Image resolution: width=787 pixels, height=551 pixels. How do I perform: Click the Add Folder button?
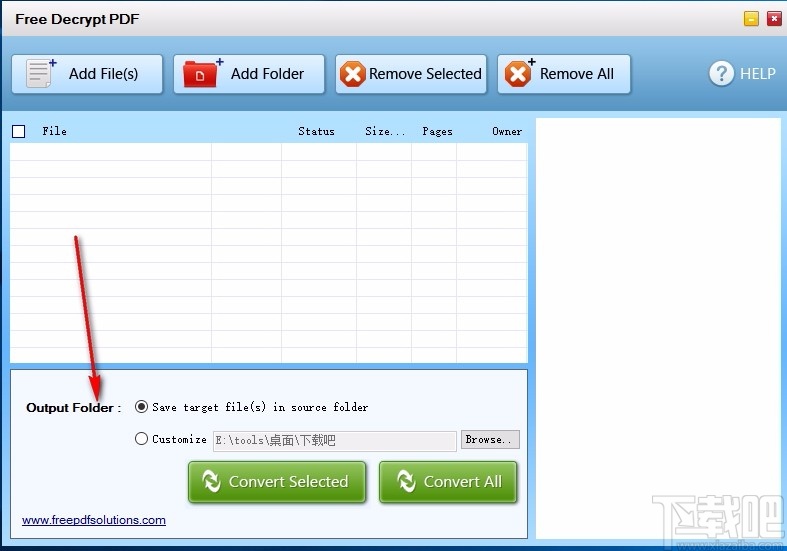pos(249,74)
